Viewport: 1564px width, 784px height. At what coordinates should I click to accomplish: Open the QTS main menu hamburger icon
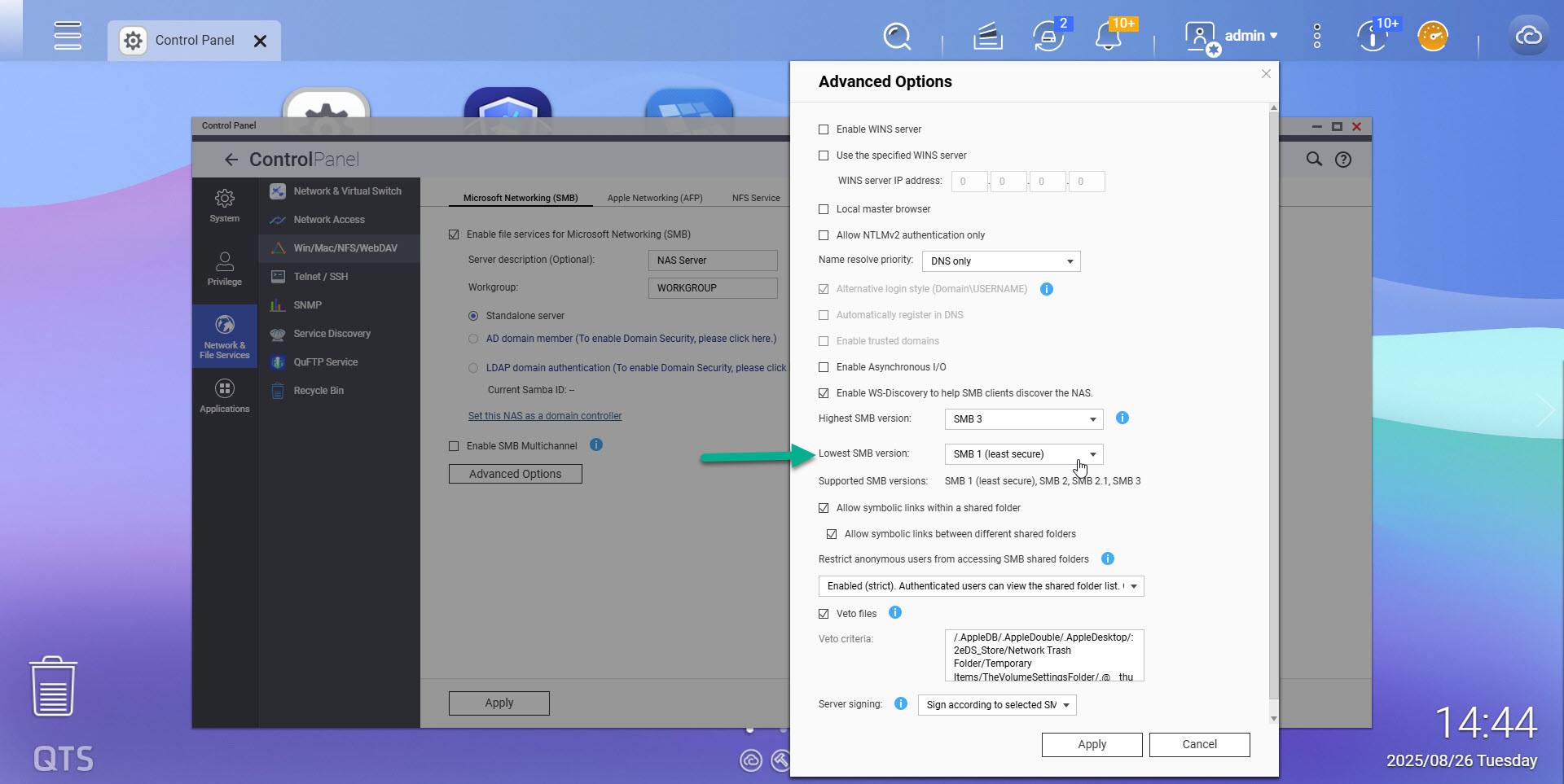coord(68,36)
